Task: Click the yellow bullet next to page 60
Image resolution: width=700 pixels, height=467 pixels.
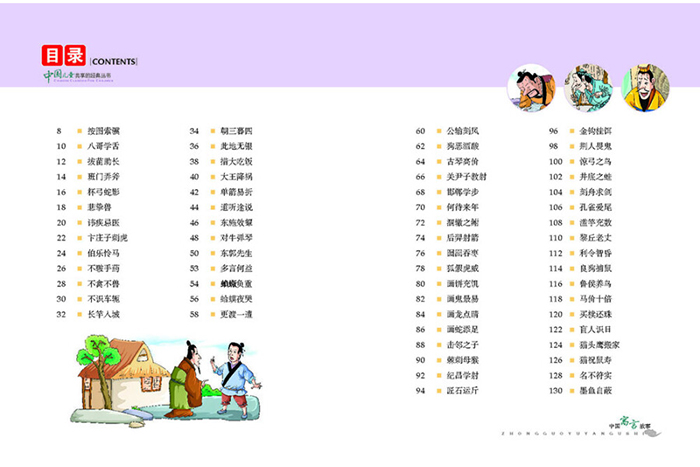Action: point(439,131)
